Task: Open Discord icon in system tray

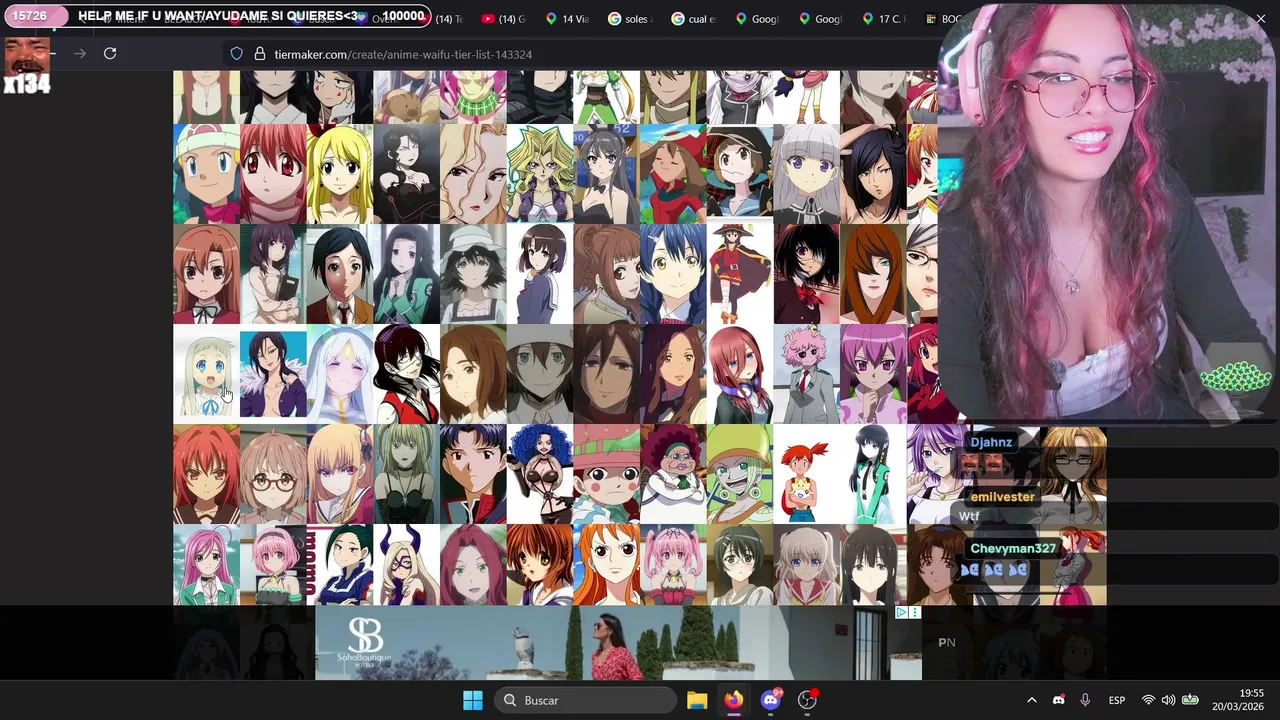Action: click(x=1059, y=700)
